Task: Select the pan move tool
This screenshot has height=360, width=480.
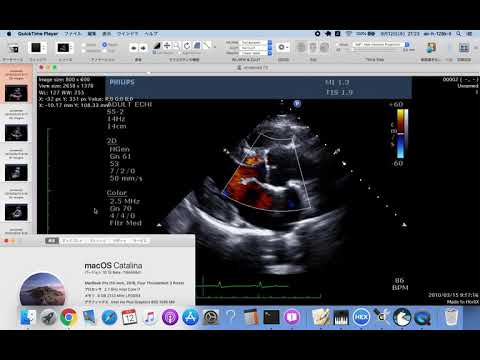Action: 167,46
